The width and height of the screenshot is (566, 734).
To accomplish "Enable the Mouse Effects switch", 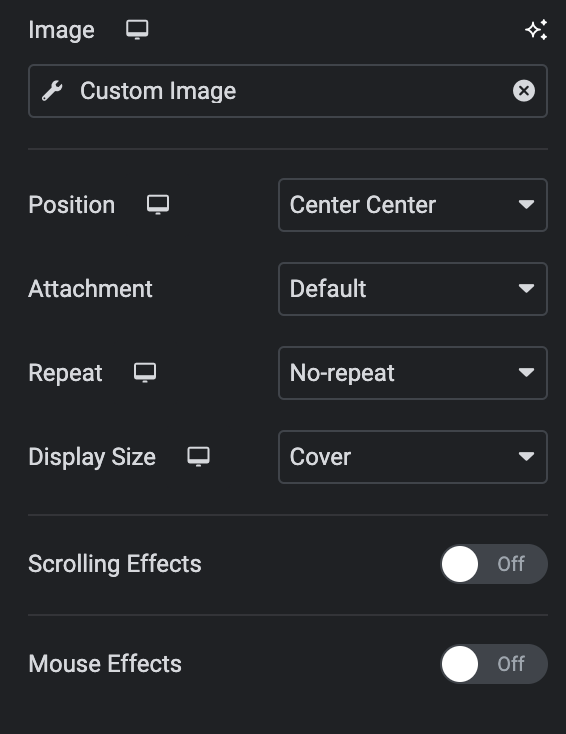I will [x=494, y=664].
